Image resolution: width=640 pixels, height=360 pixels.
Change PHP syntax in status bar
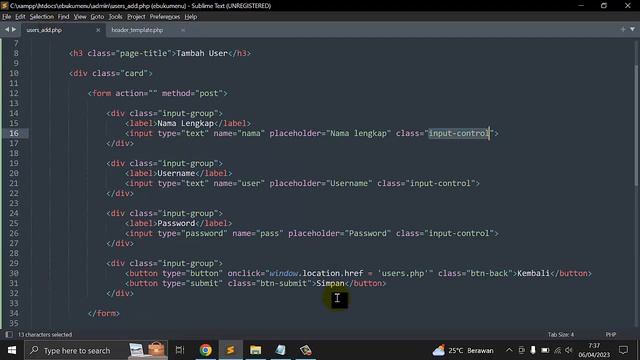(611, 334)
